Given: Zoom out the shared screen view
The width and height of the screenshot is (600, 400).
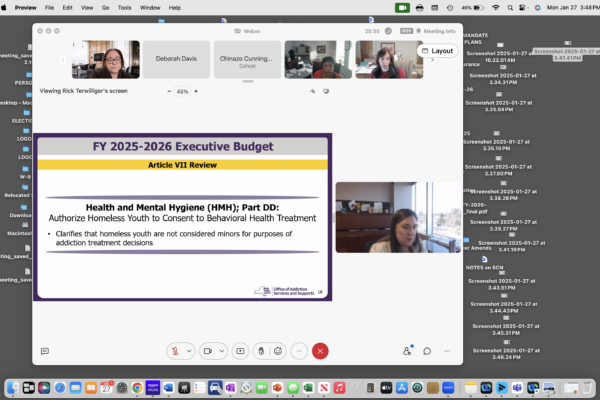Looking at the screenshot, I should [168, 91].
